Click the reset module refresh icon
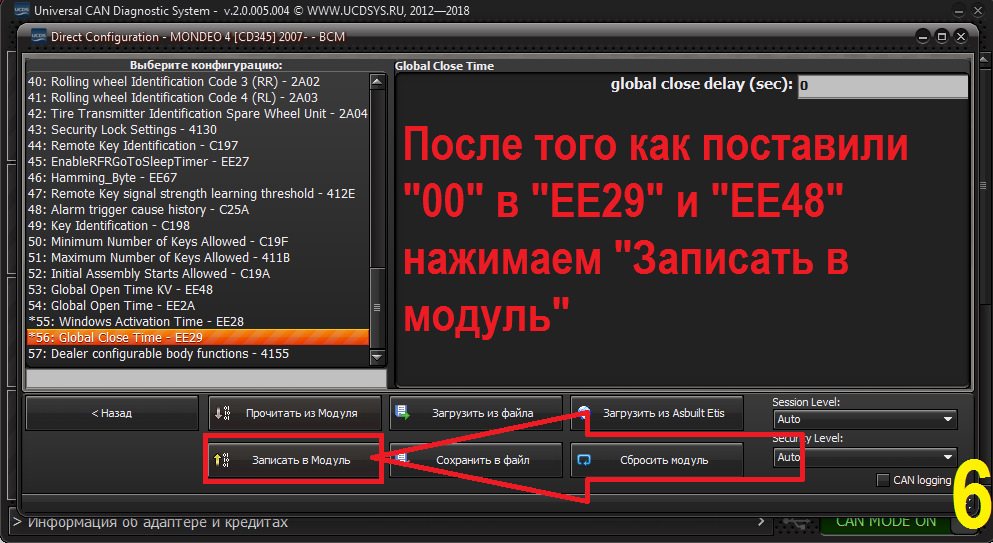 (584, 460)
